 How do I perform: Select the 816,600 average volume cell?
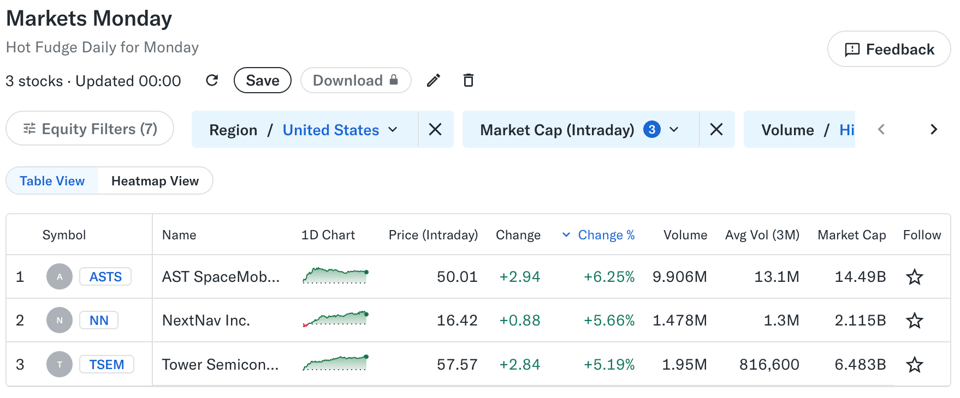(769, 365)
